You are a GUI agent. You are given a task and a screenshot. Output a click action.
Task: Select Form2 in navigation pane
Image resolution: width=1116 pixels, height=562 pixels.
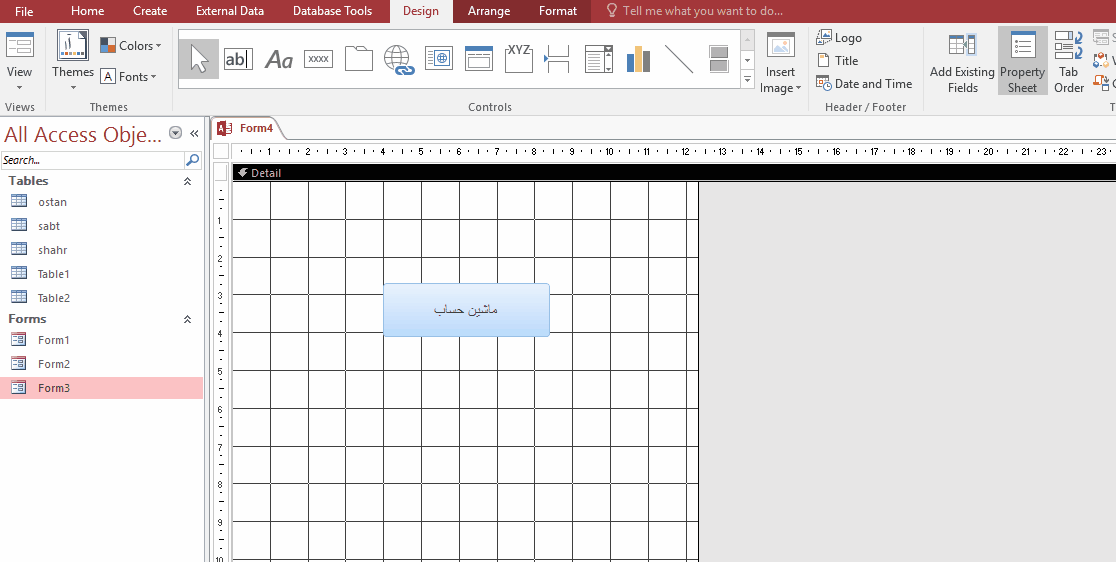(102, 364)
